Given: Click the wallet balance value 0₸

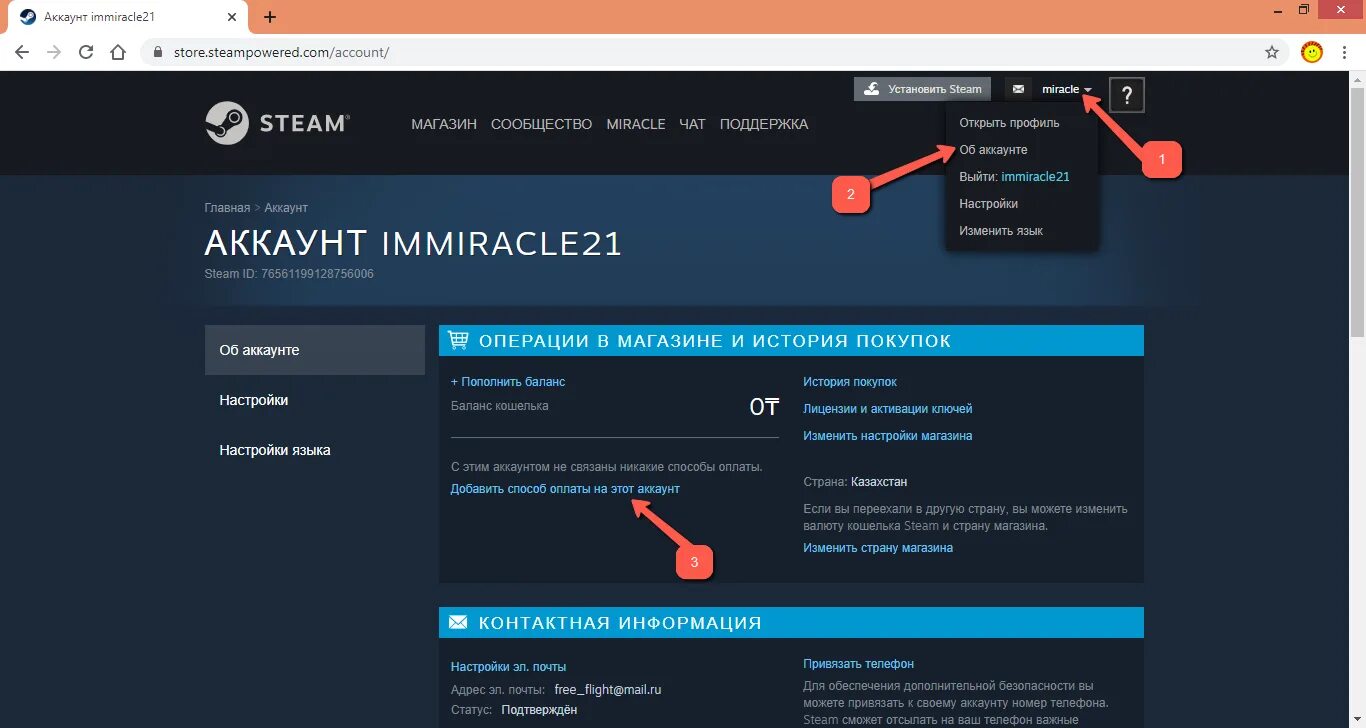Looking at the screenshot, I should click(x=764, y=407).
